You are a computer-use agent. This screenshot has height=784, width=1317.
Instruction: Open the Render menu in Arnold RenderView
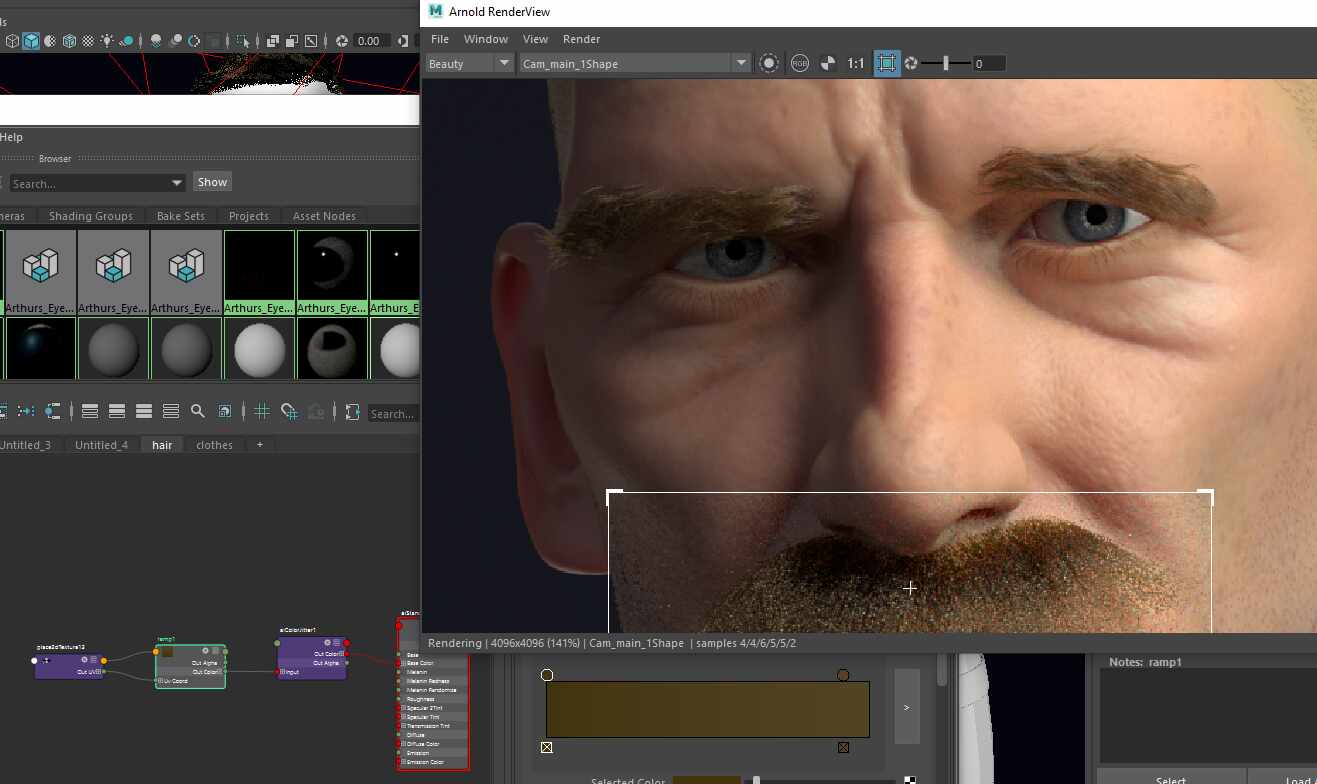(x=581, y=39)
